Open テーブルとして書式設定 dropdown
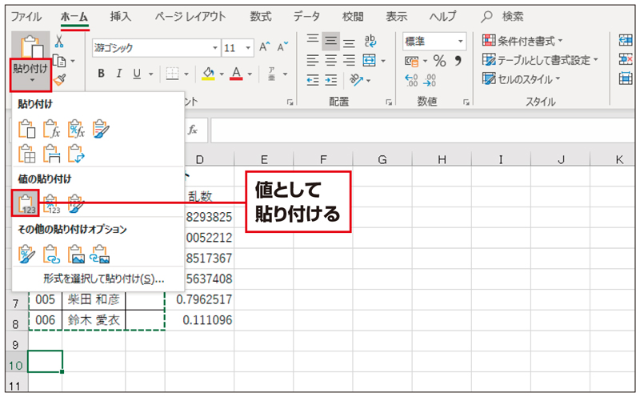Viewport: 640px width, 397px height. click(540, 60)
